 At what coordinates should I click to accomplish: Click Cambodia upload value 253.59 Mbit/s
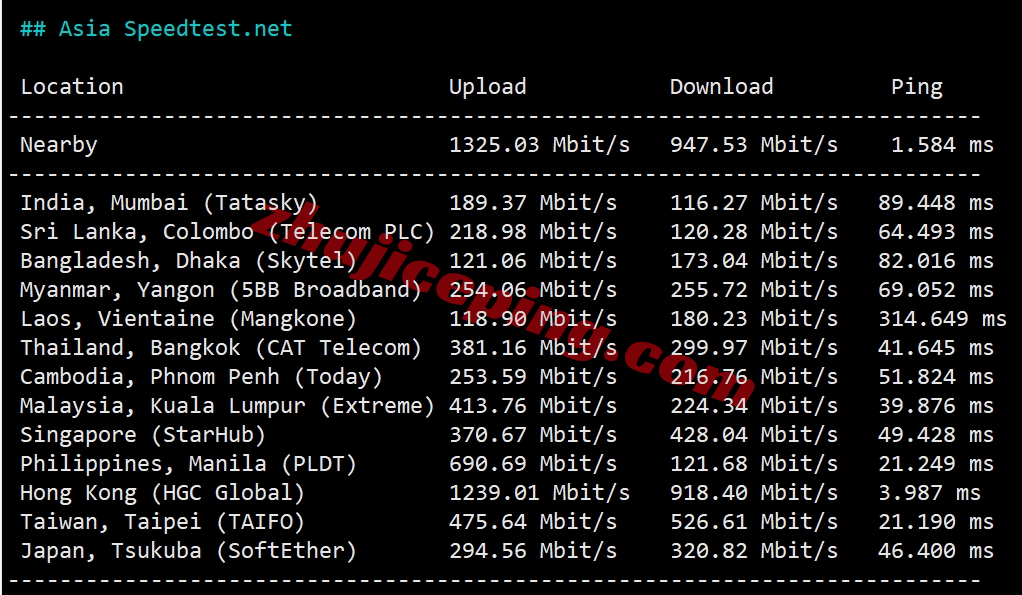pos(533,377)
